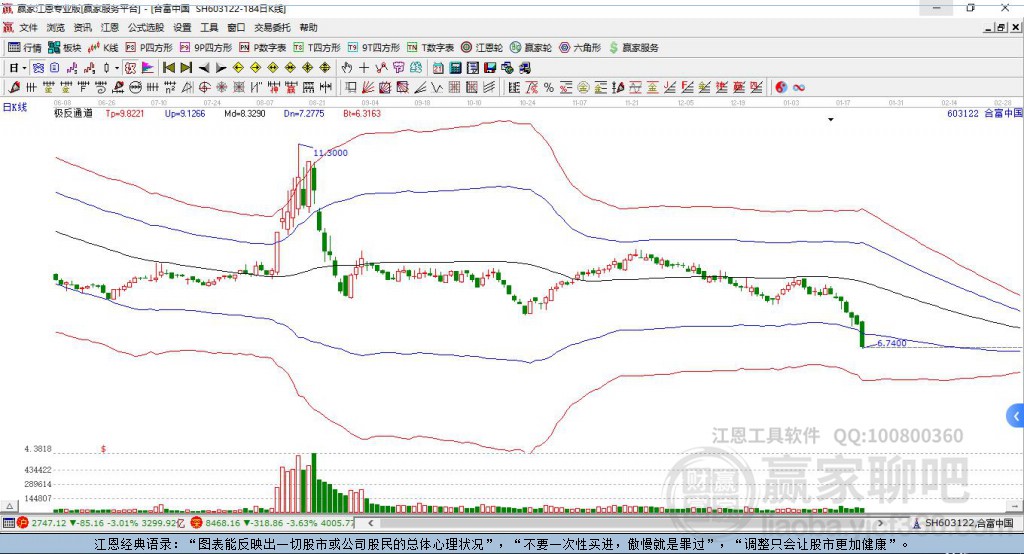
Task: Click the Shenzhen index 深 status icon
Action: [197, 523]
